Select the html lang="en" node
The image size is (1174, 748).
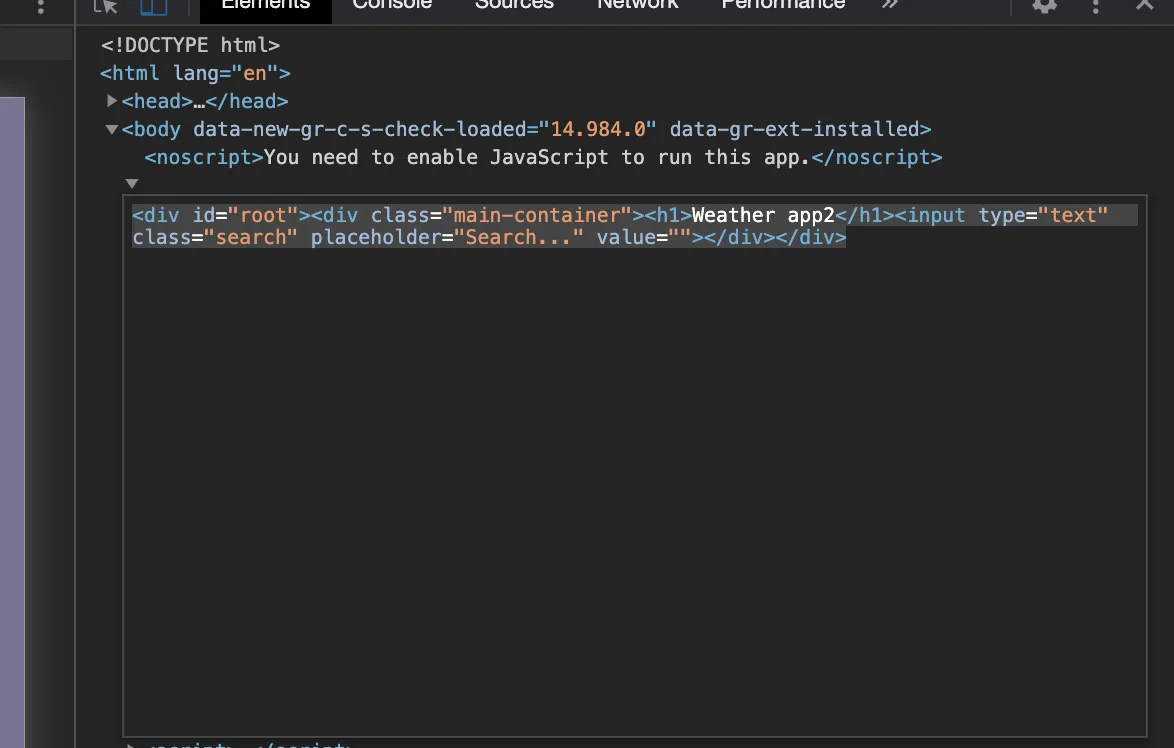pyautogui.click(x=195, y=73)
